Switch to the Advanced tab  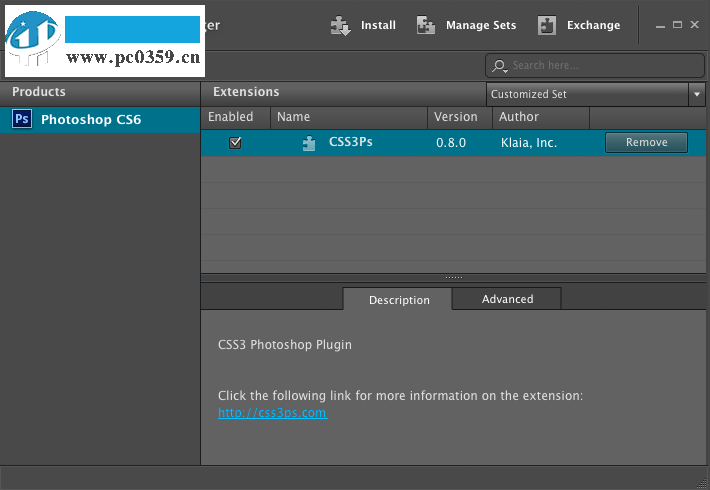coord(507,299)
